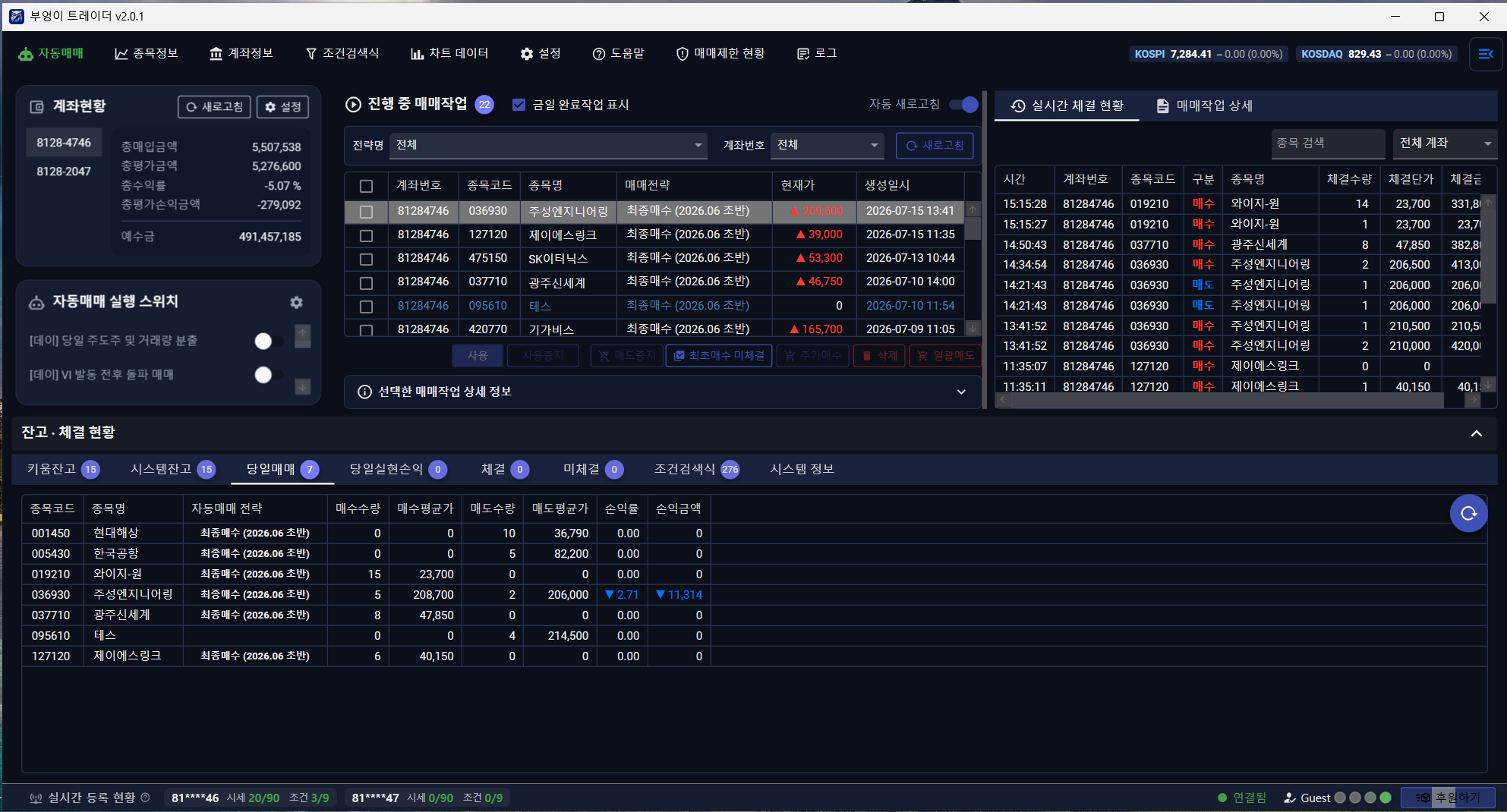Enable the 당일 주도주 및 거래량 분출 switch
The width and height of the screenshot is (1507, 812).
coord(270,341)
